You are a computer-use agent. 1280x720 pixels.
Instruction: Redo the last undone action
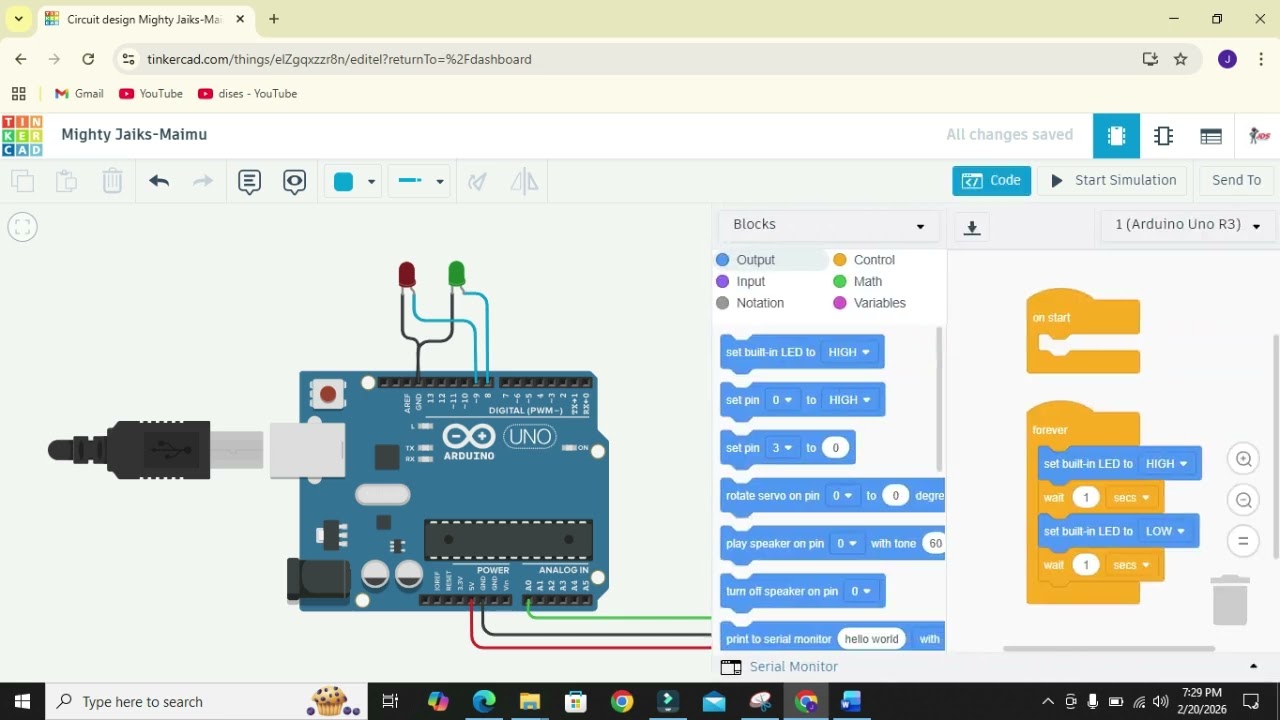click(x=203, y=181)
